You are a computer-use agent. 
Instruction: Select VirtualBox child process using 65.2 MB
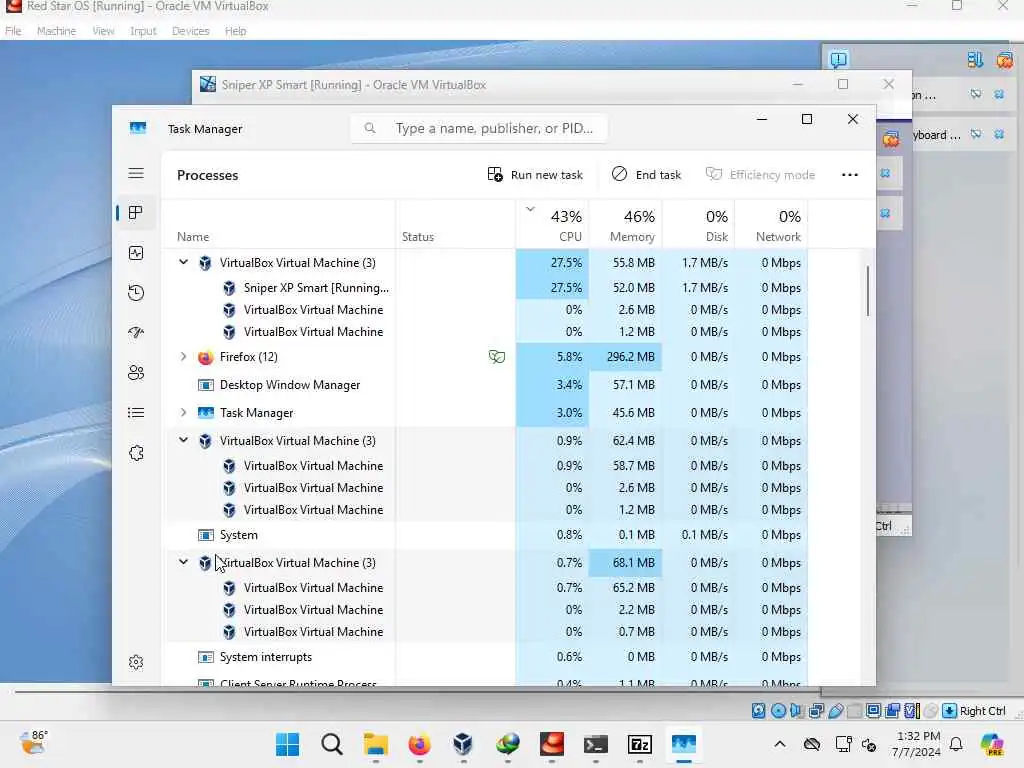coord(485,588)
